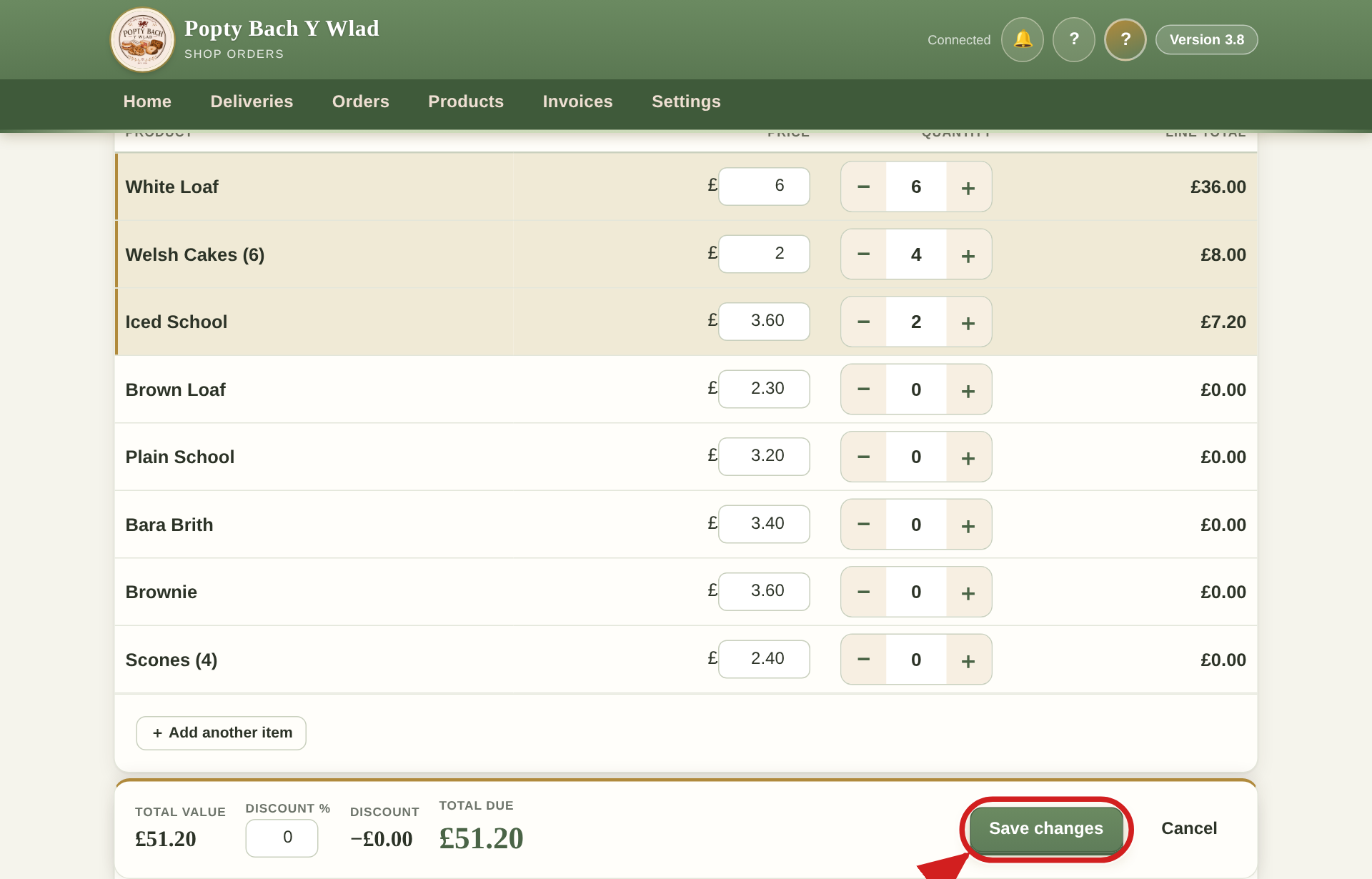
Task: Open the Invoices tab
Action: 577,101
